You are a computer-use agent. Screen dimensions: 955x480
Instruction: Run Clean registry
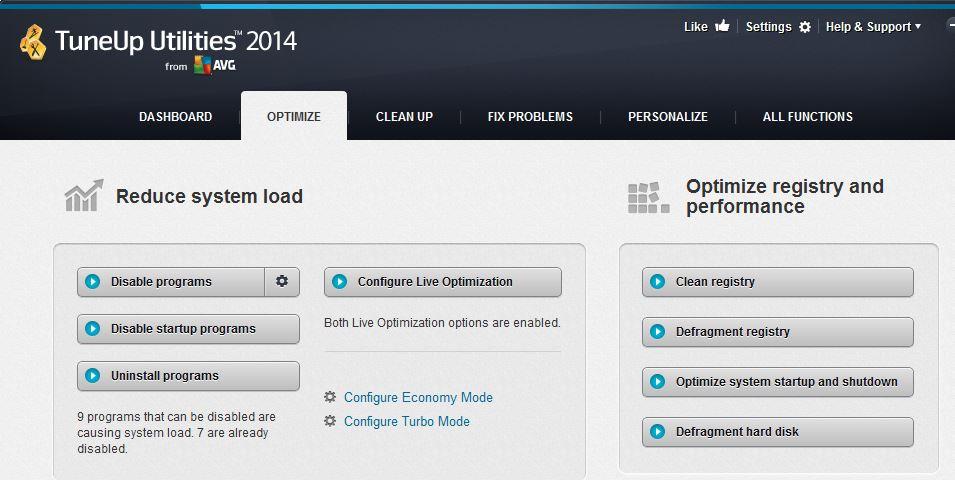pos(778,282)
